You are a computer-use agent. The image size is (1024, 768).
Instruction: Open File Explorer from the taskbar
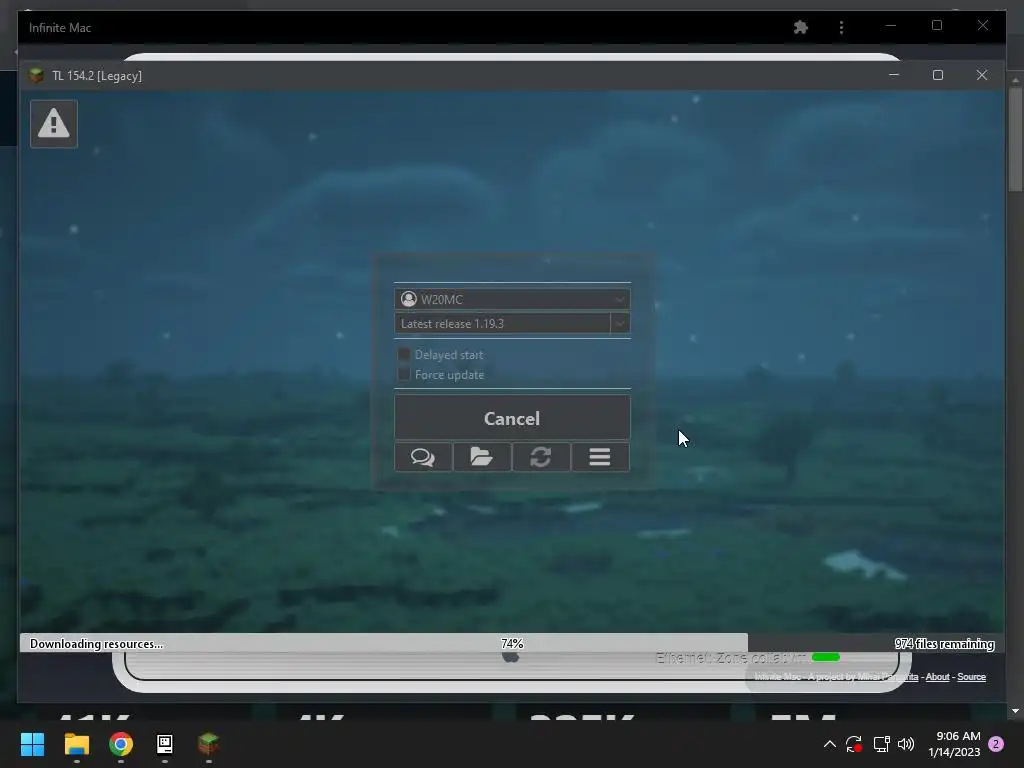(76, 744)
